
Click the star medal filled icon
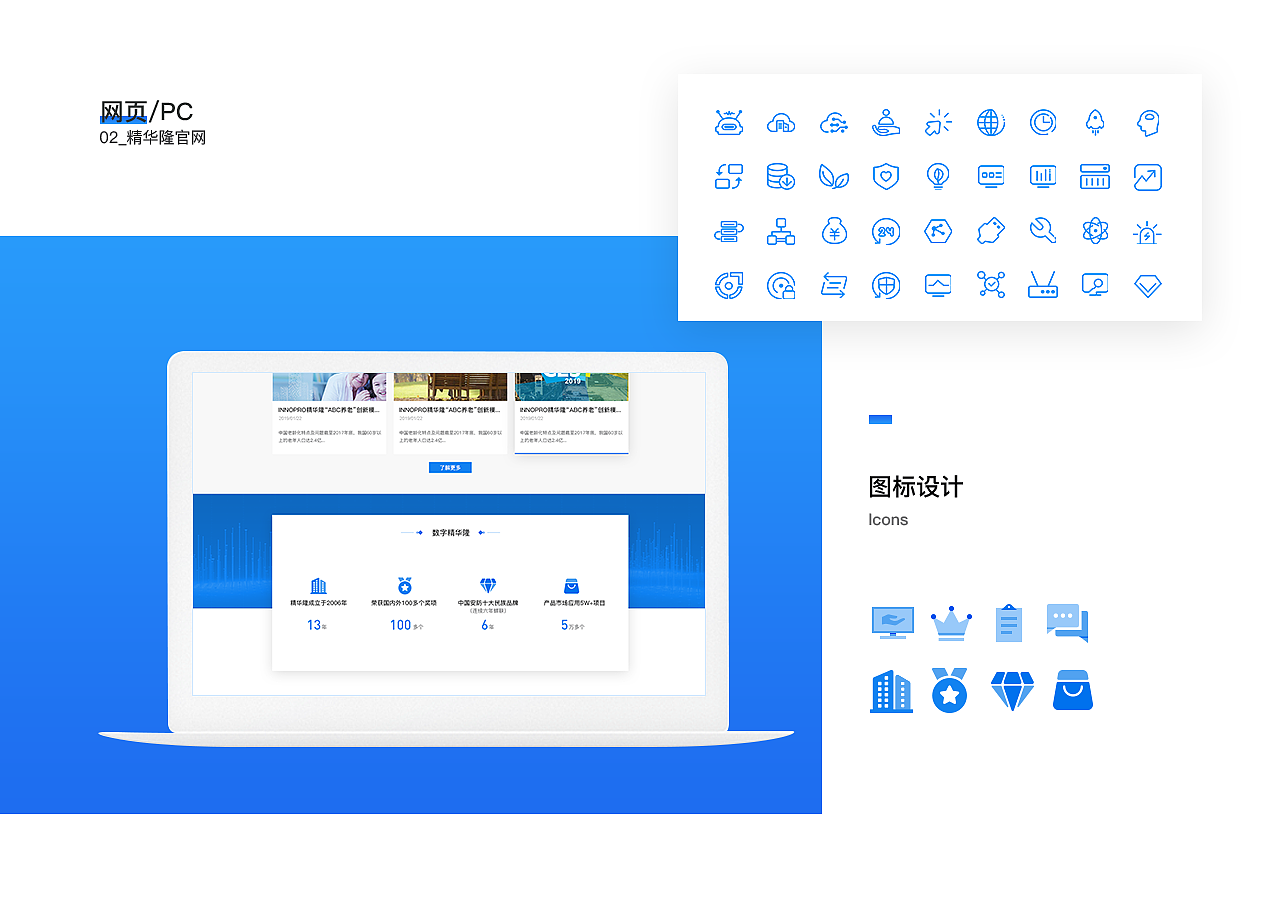tap(949, 690)
